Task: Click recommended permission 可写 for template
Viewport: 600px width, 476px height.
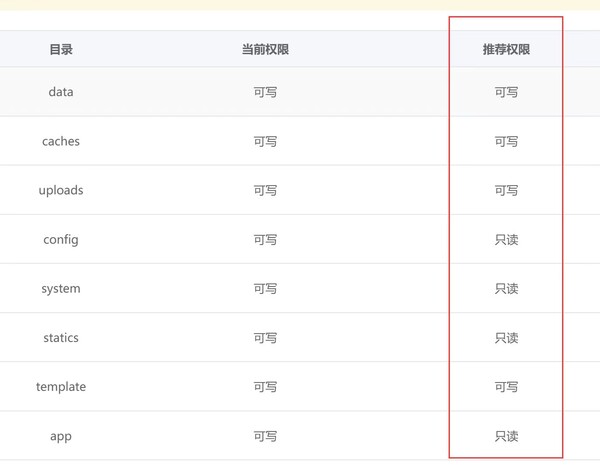Action: coord(506,386)
